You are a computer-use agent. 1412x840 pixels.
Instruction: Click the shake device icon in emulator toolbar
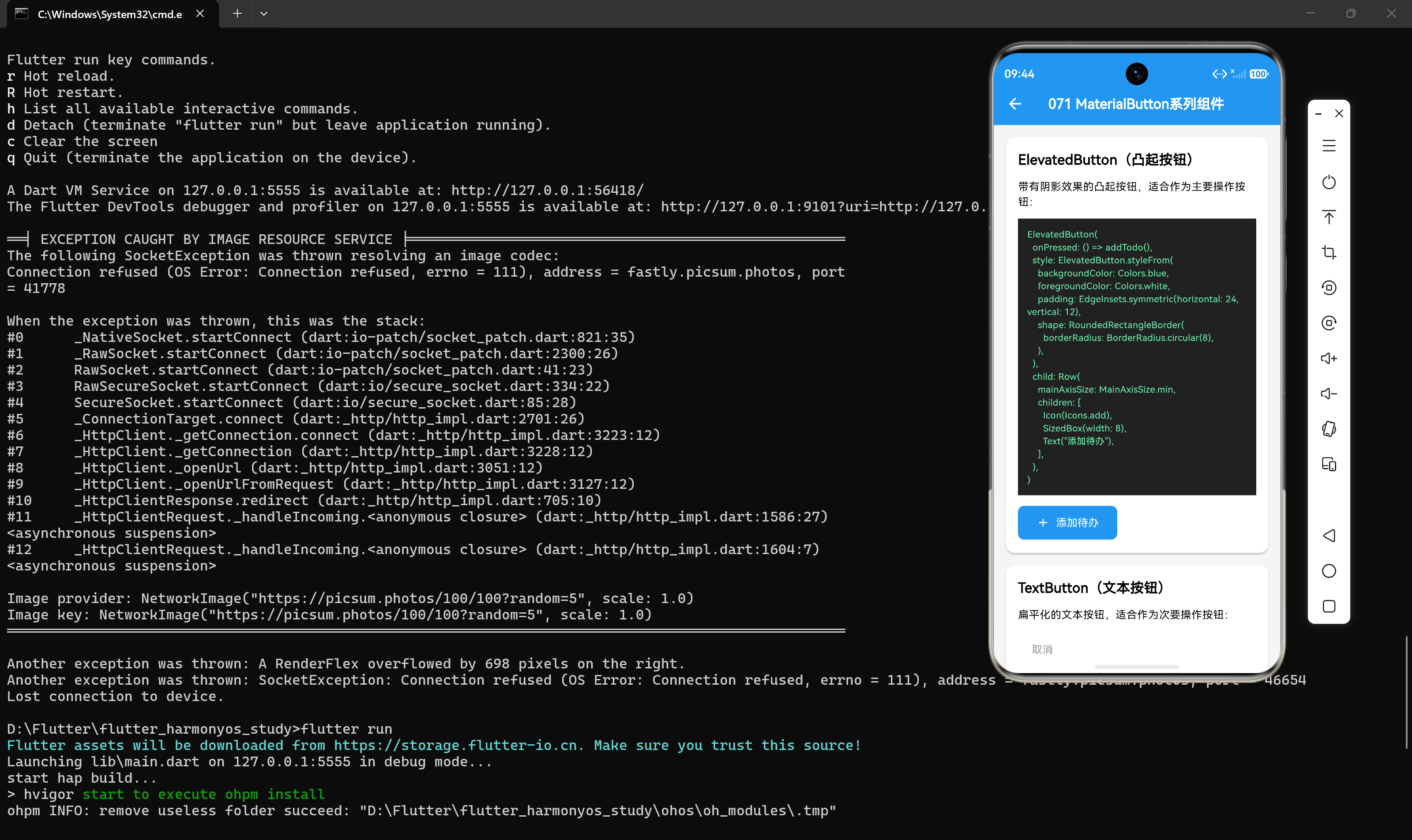[1329, 429]
